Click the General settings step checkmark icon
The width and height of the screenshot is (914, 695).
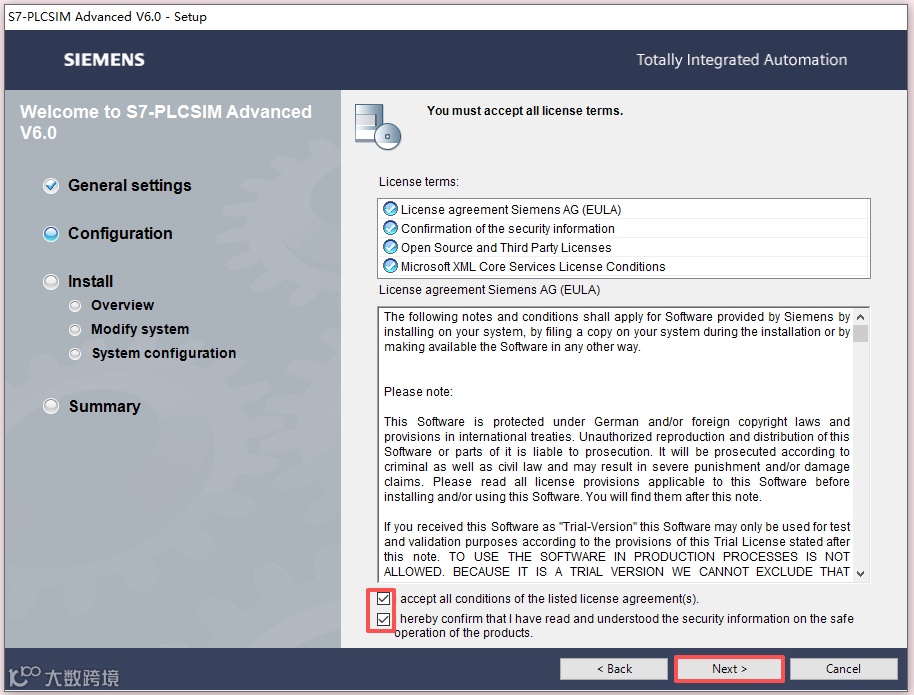click(51, 186)
